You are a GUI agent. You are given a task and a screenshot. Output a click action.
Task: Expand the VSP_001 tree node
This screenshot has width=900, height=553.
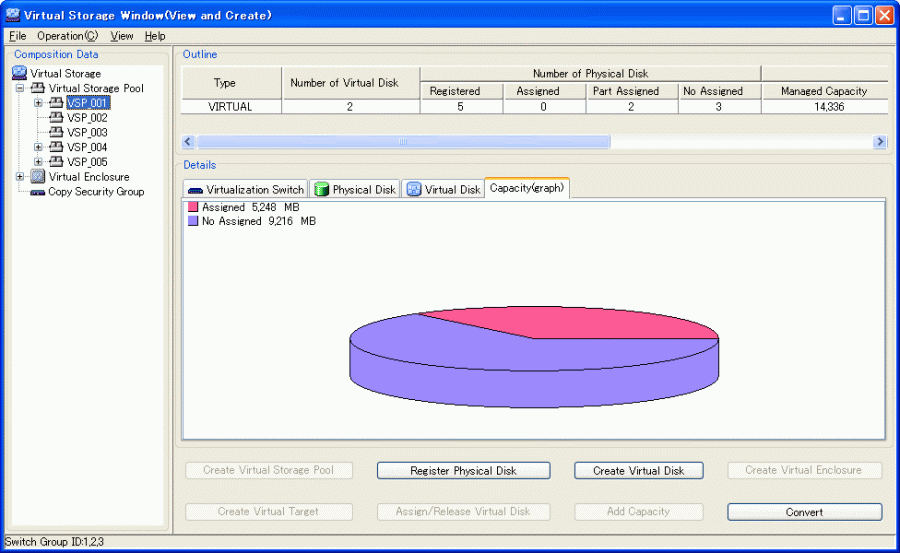coord(38,102)
